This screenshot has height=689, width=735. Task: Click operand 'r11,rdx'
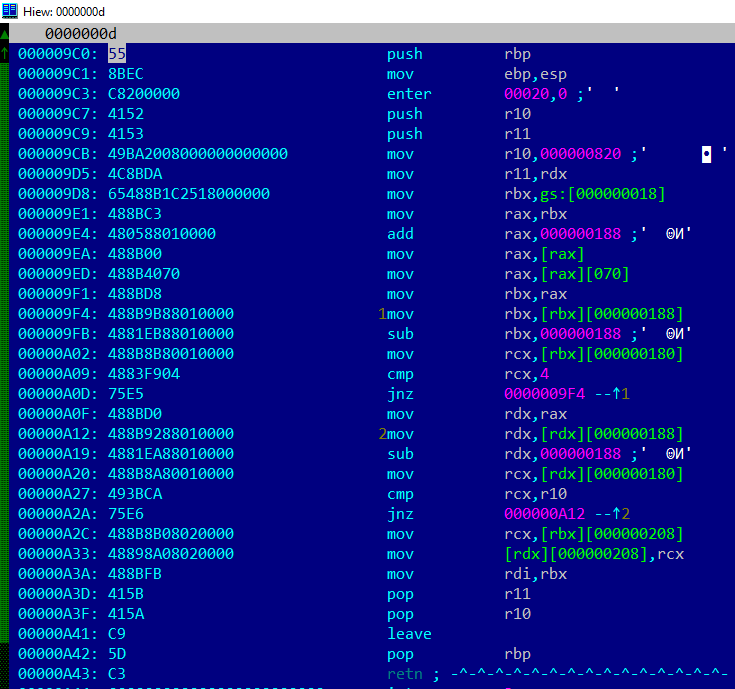(535, 174)
